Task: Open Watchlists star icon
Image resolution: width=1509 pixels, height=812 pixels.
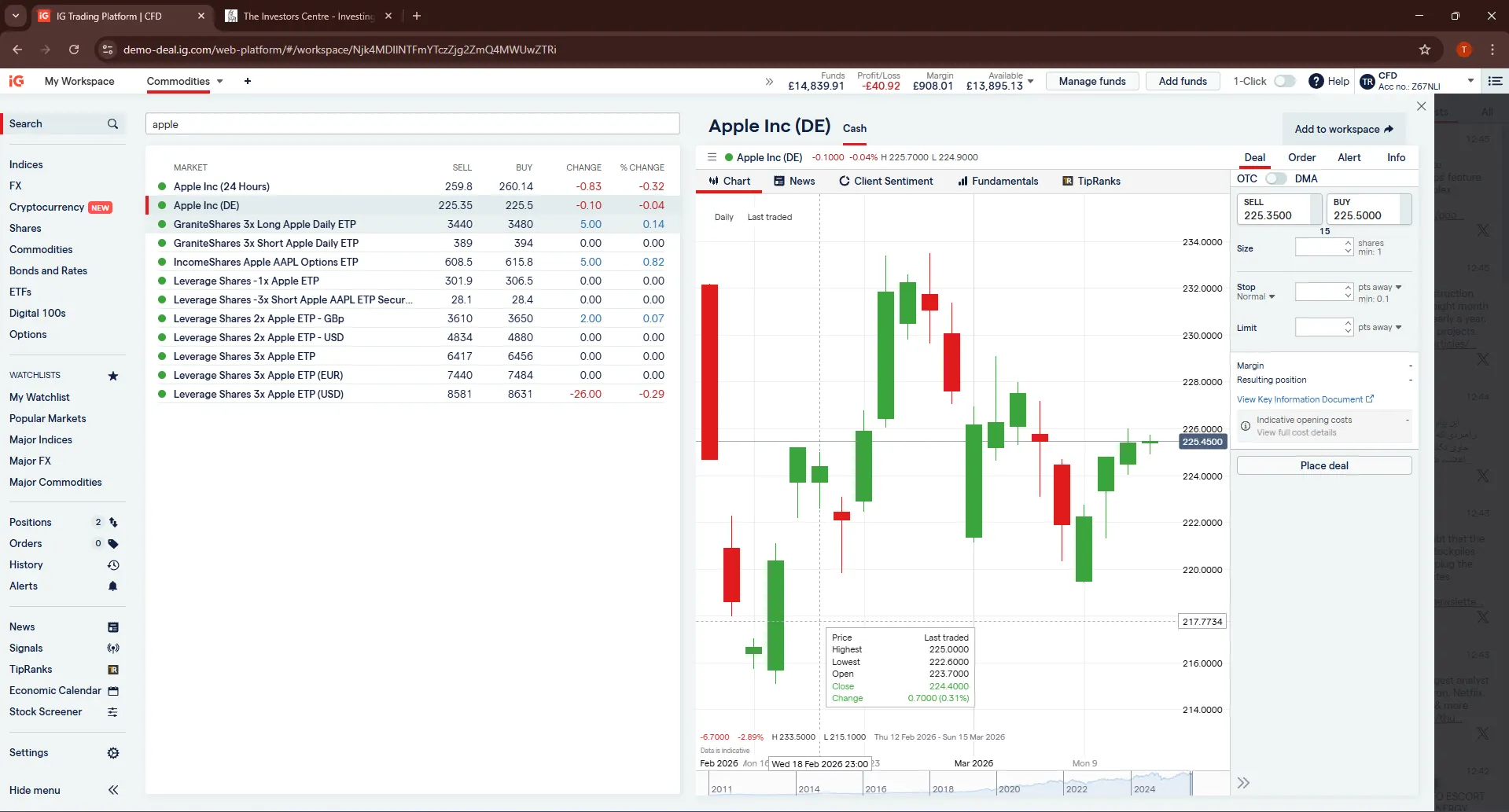Action: (x=113, y=376)
